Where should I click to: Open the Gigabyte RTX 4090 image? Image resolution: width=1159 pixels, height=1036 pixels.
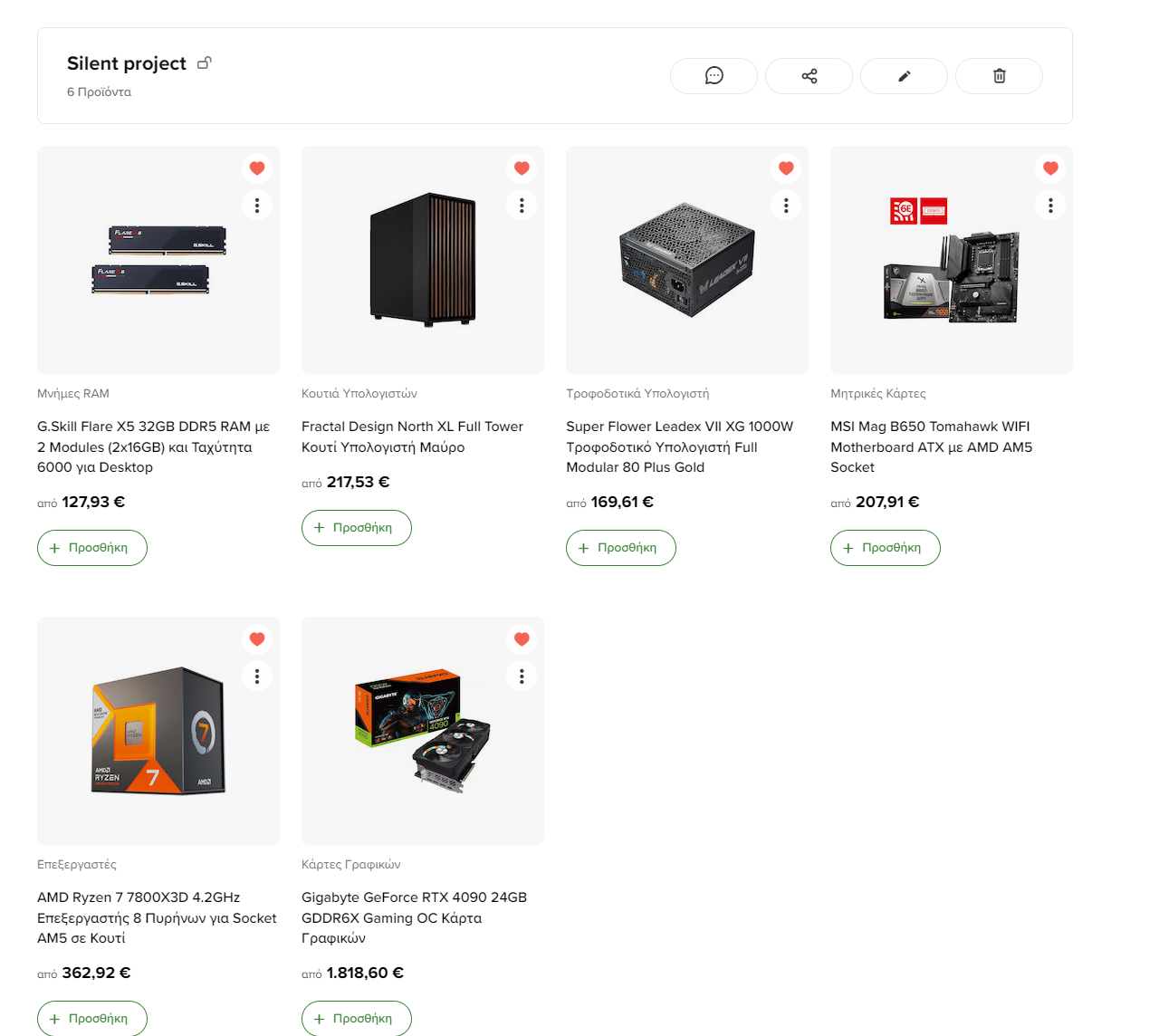click(x=423, y=731)
